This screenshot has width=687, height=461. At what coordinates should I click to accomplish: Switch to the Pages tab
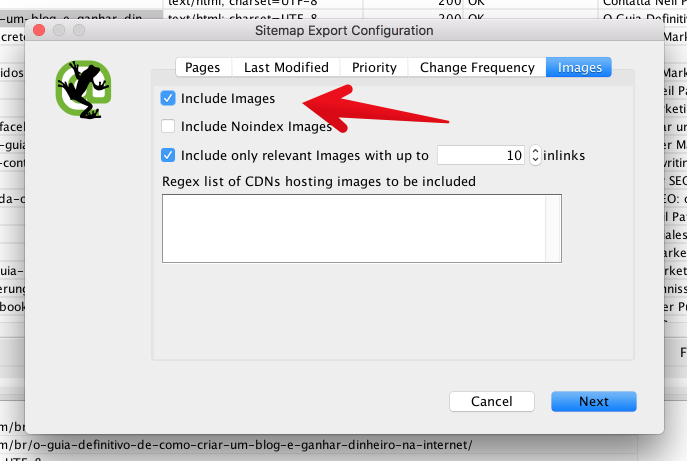pos(203,67)
